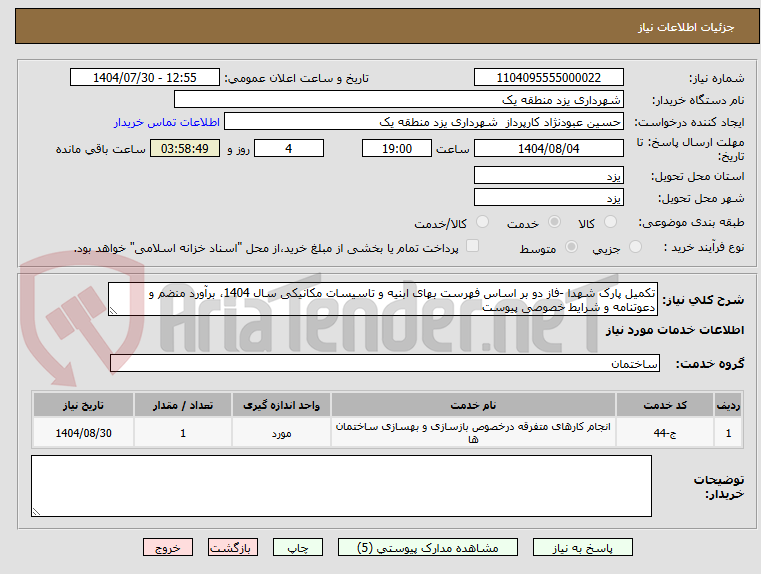Click the خروج exit button

(167, 547)
